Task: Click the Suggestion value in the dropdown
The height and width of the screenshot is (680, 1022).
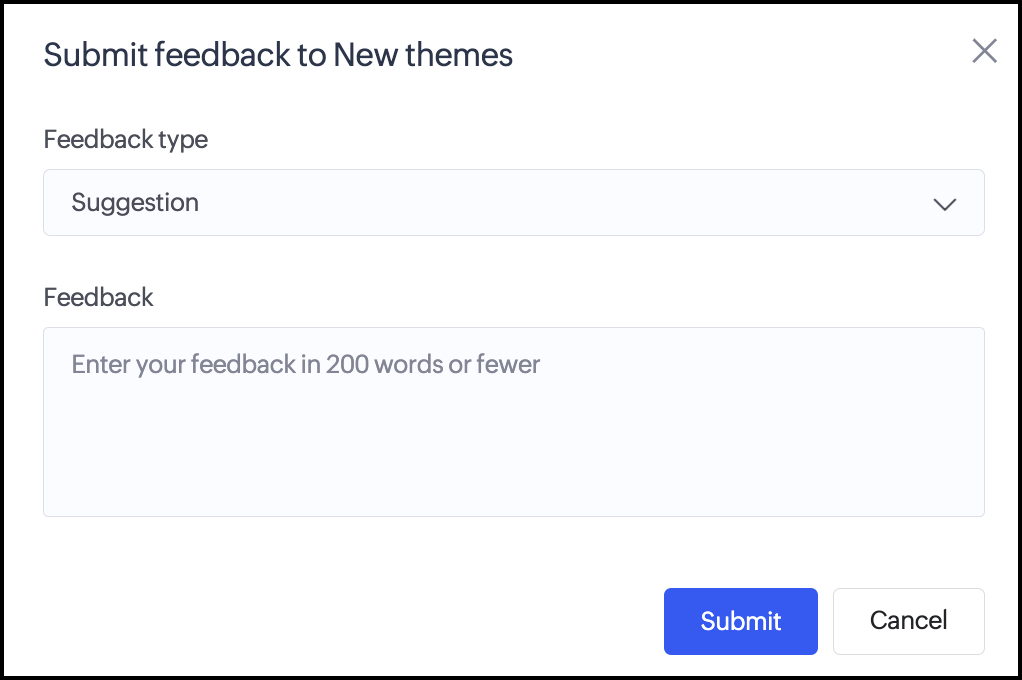Action: coord(135,203)
